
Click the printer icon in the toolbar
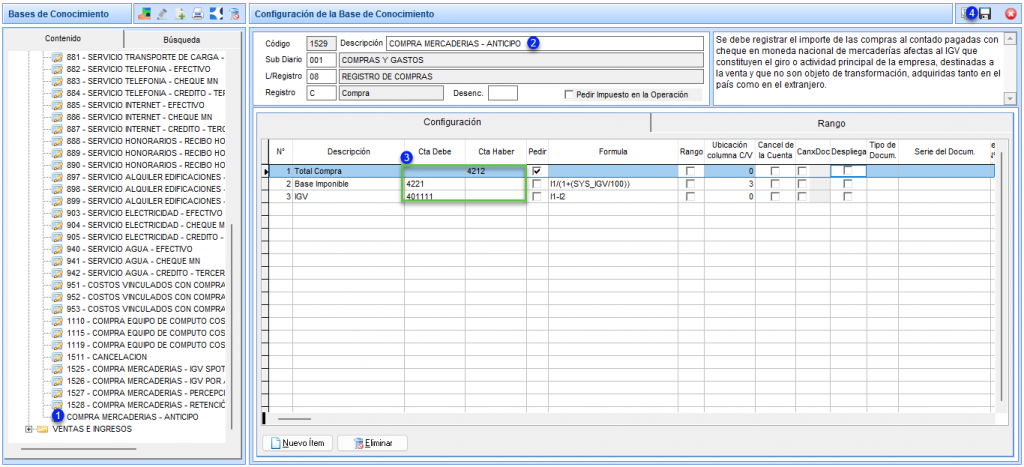coord(198,13)
